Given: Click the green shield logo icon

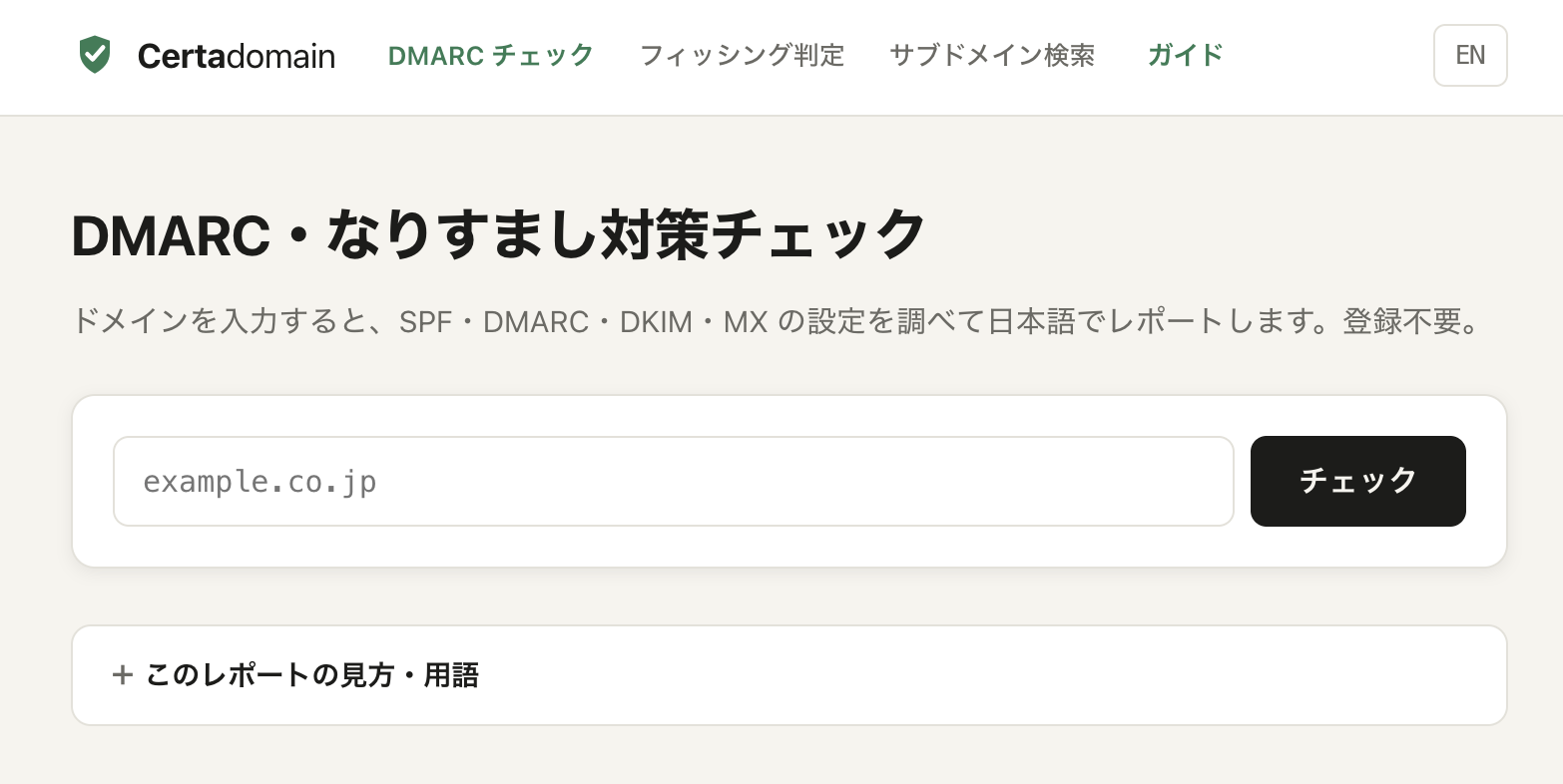Looking at the screenshot, I should coord(94,55).
